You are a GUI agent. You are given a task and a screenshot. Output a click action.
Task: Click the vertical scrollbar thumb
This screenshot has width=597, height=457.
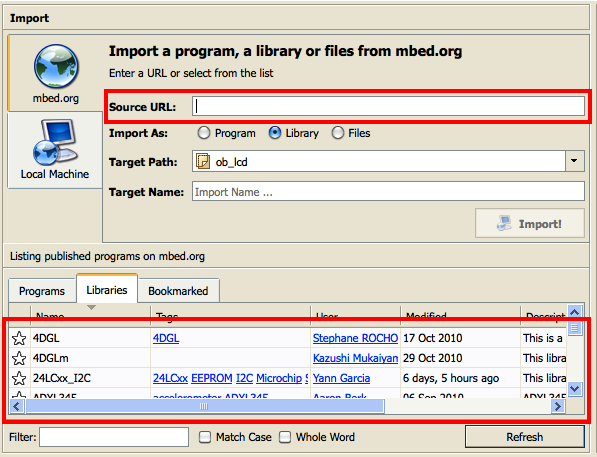[575, 328]
